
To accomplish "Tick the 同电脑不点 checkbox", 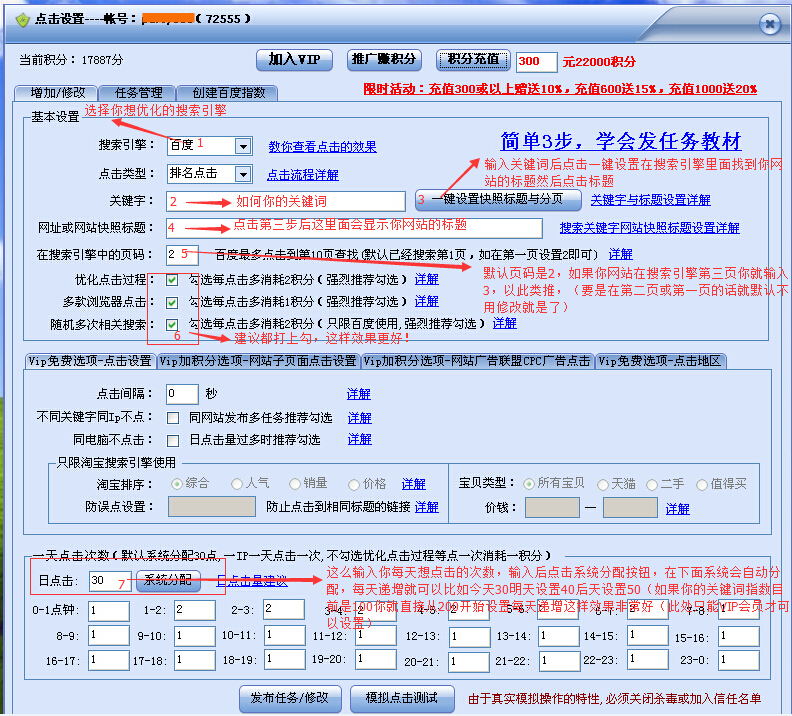I will tap(173, 440).
